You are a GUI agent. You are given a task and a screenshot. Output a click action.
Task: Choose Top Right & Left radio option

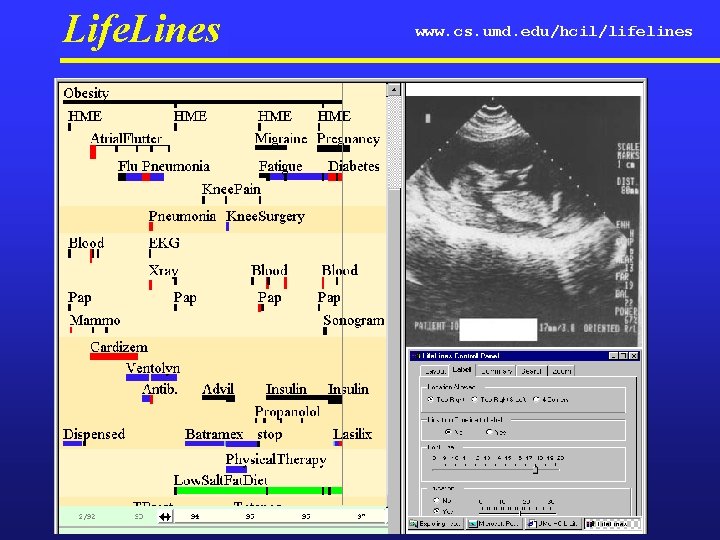(x=474, y=399)
